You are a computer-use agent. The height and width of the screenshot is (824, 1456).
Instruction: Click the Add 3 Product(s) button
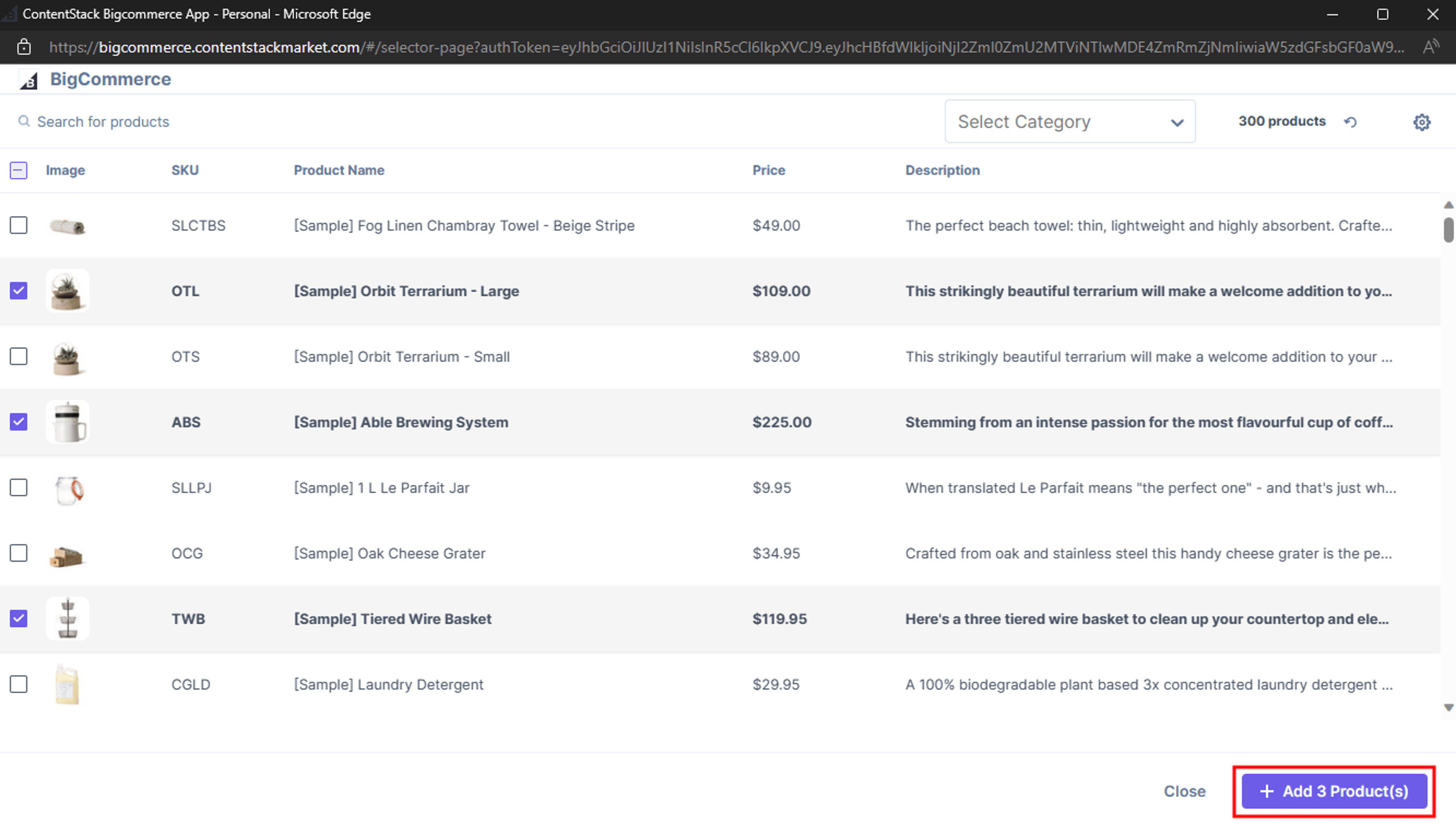coord(1334,791)
